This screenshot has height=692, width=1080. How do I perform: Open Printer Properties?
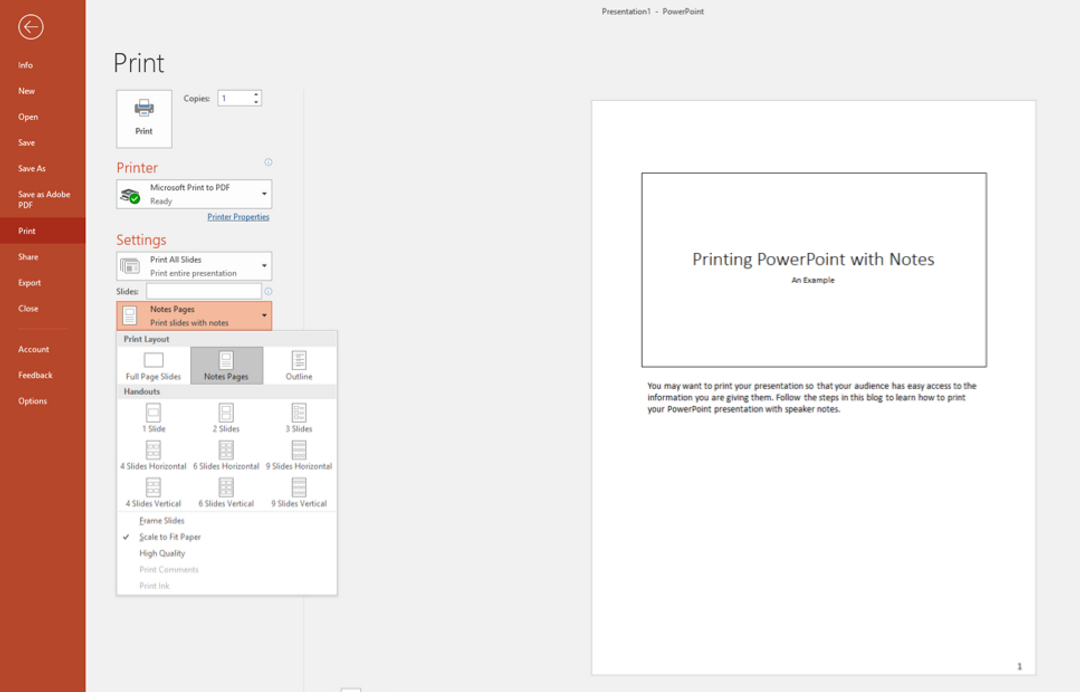(238, 216)
